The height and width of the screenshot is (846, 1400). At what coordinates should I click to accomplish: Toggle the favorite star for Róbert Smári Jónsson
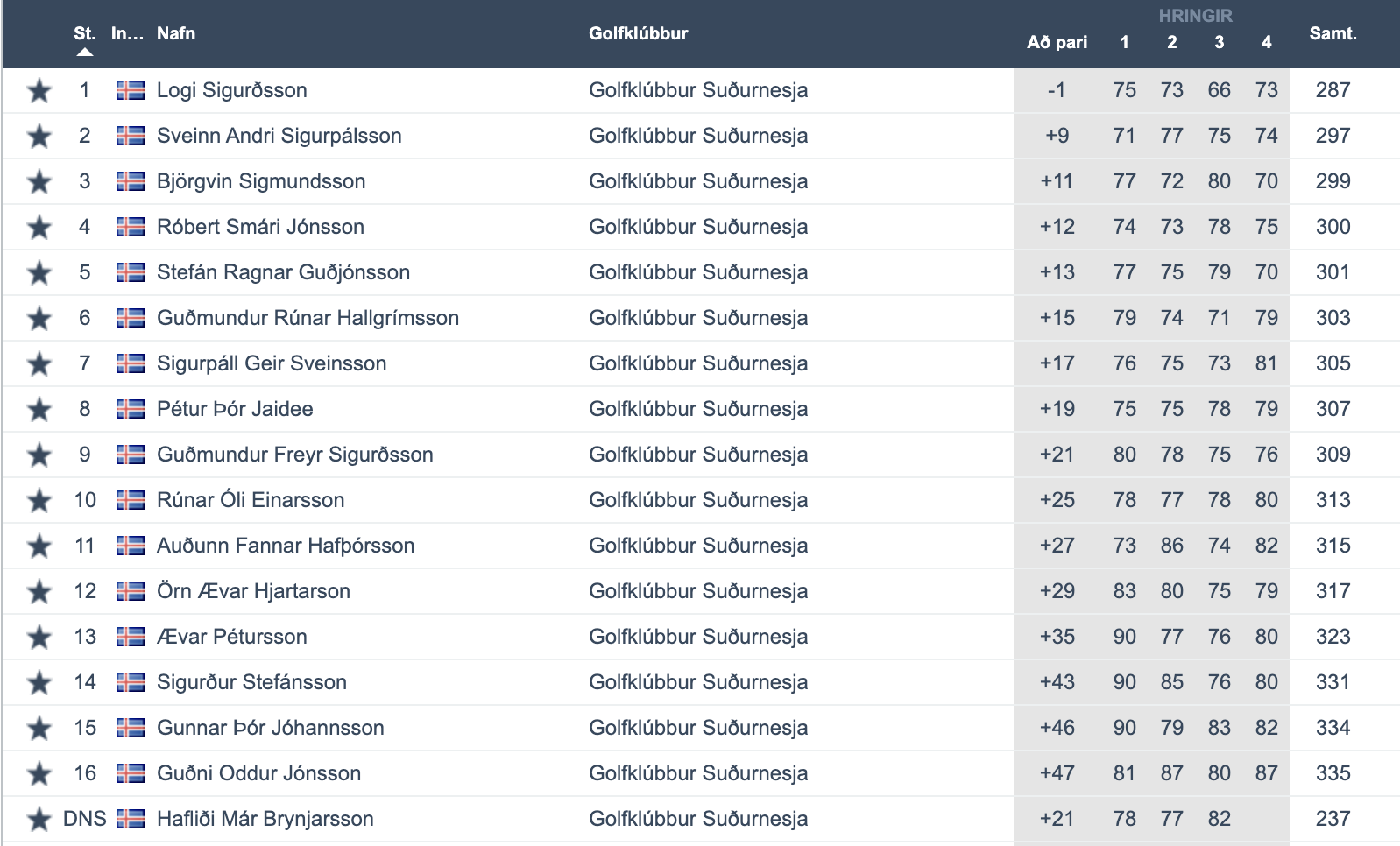tap(39, 227)
